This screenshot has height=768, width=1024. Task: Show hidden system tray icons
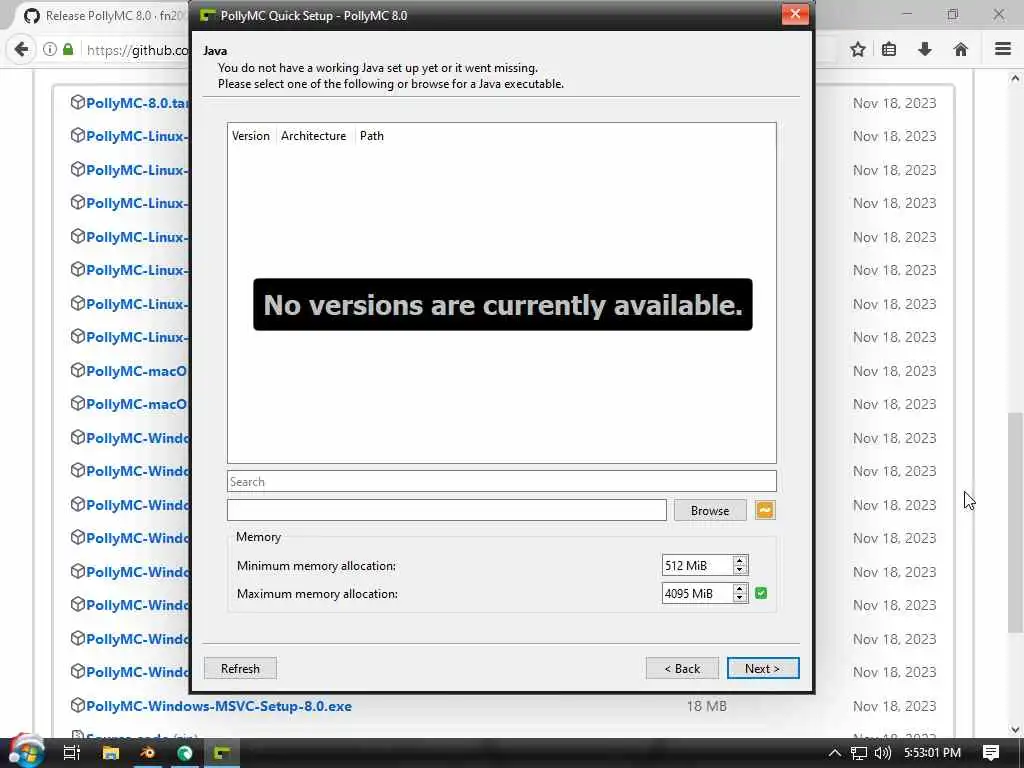pyautogui.click(x=835, y=753)
